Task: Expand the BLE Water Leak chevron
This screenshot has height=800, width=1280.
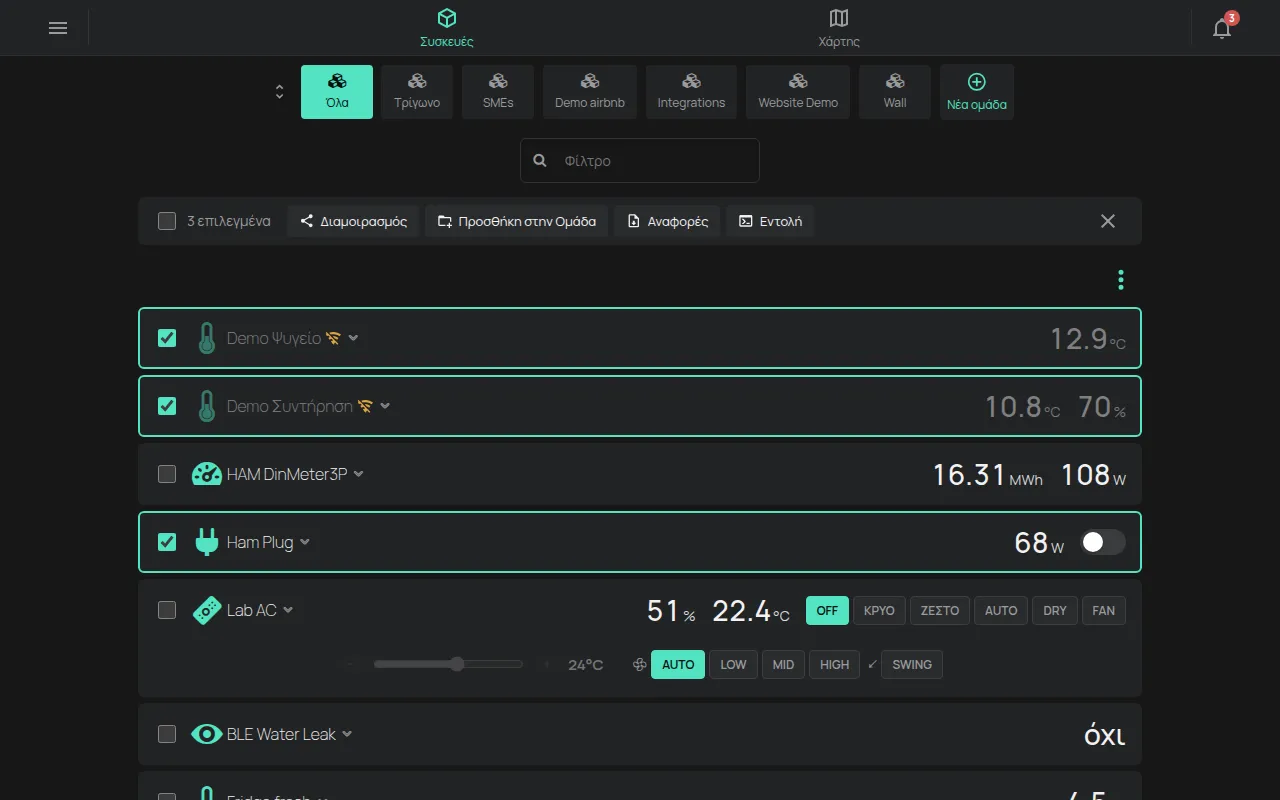Action: pos(347,734)
